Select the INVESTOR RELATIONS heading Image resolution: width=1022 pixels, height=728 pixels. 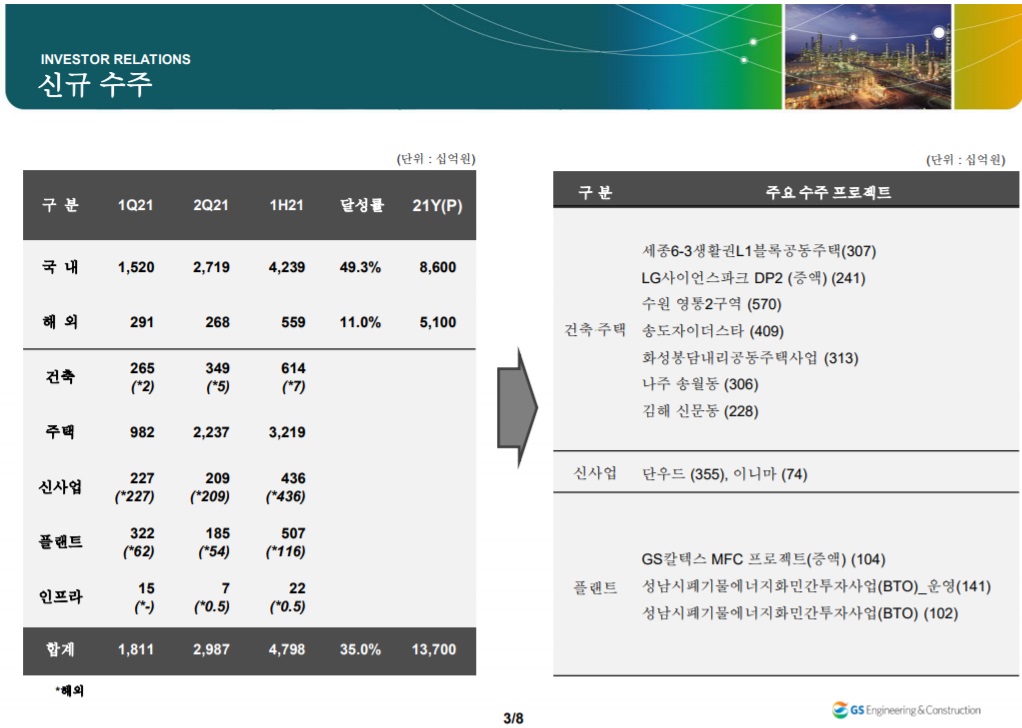point(115,59)
